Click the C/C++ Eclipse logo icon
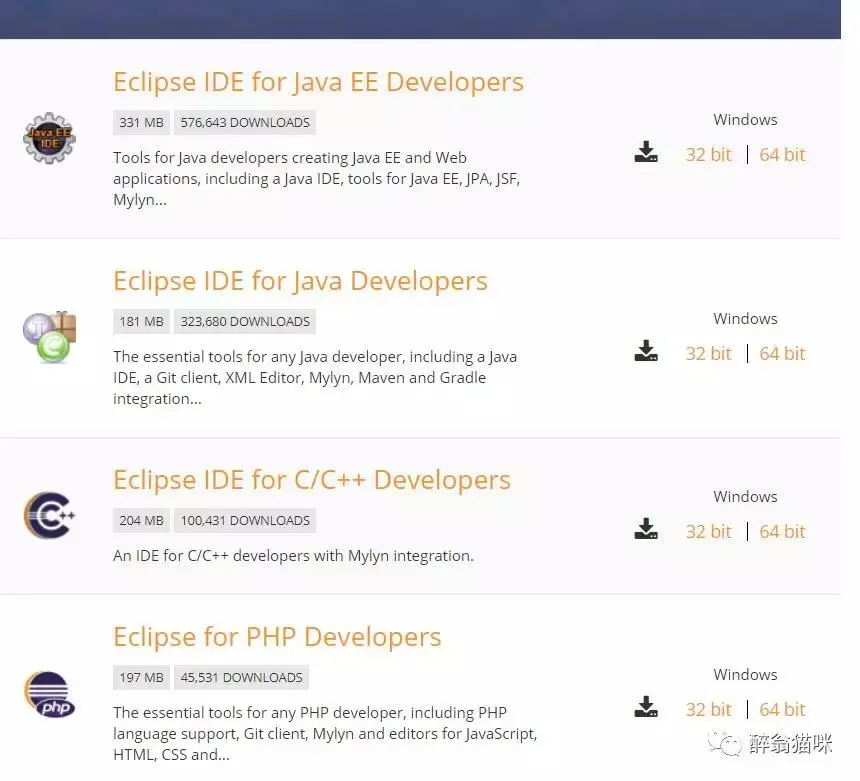Screen dimensions: 860x781 pos(49,515)
